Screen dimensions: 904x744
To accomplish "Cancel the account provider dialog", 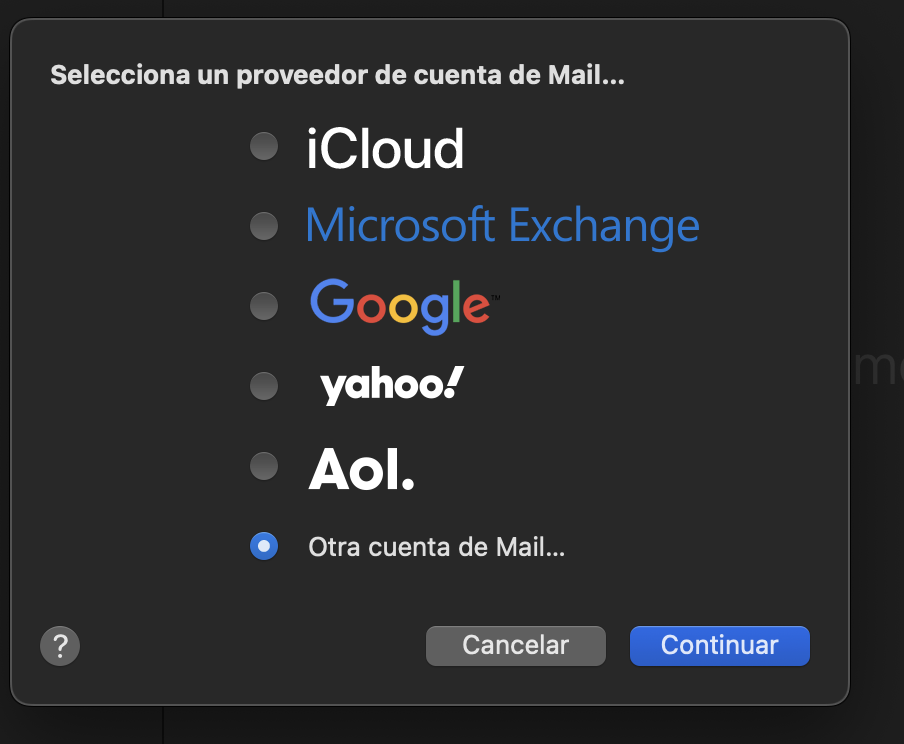I will pyautogui.click(x=515, y=645).
